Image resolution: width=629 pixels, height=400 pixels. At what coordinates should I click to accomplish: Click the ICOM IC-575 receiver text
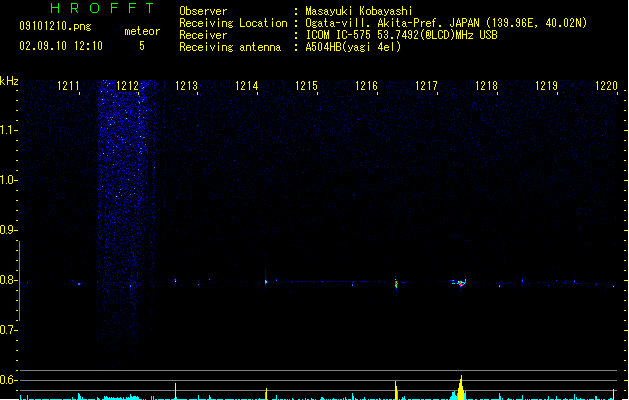[x=401, y=35]
